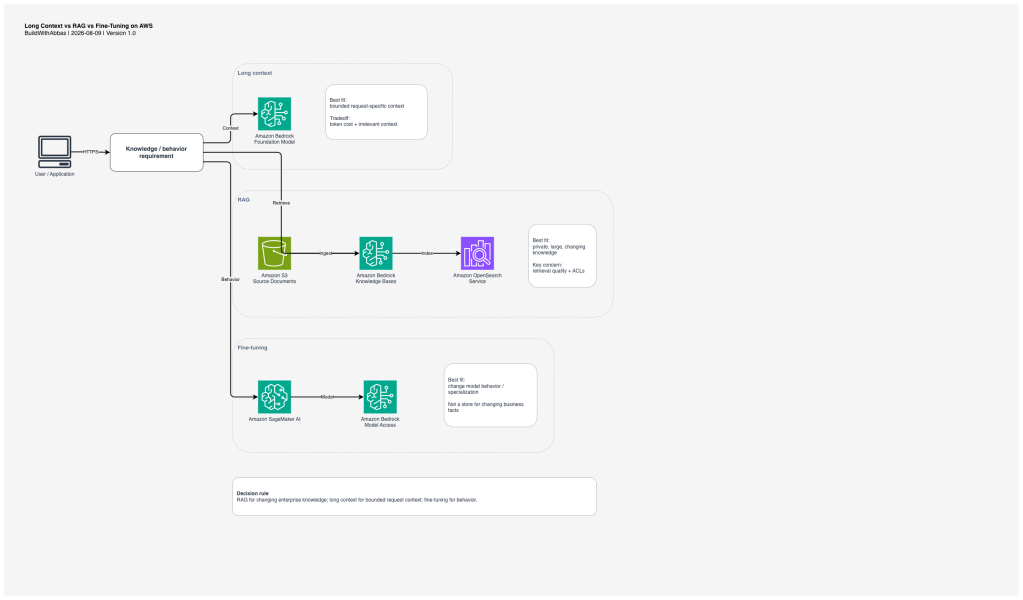Click the diagram title 'Long Context vs RAG vs Fine-Tuning on AWS'
This screenshot has width=1023, height=600.
click(x=89, y=26)
